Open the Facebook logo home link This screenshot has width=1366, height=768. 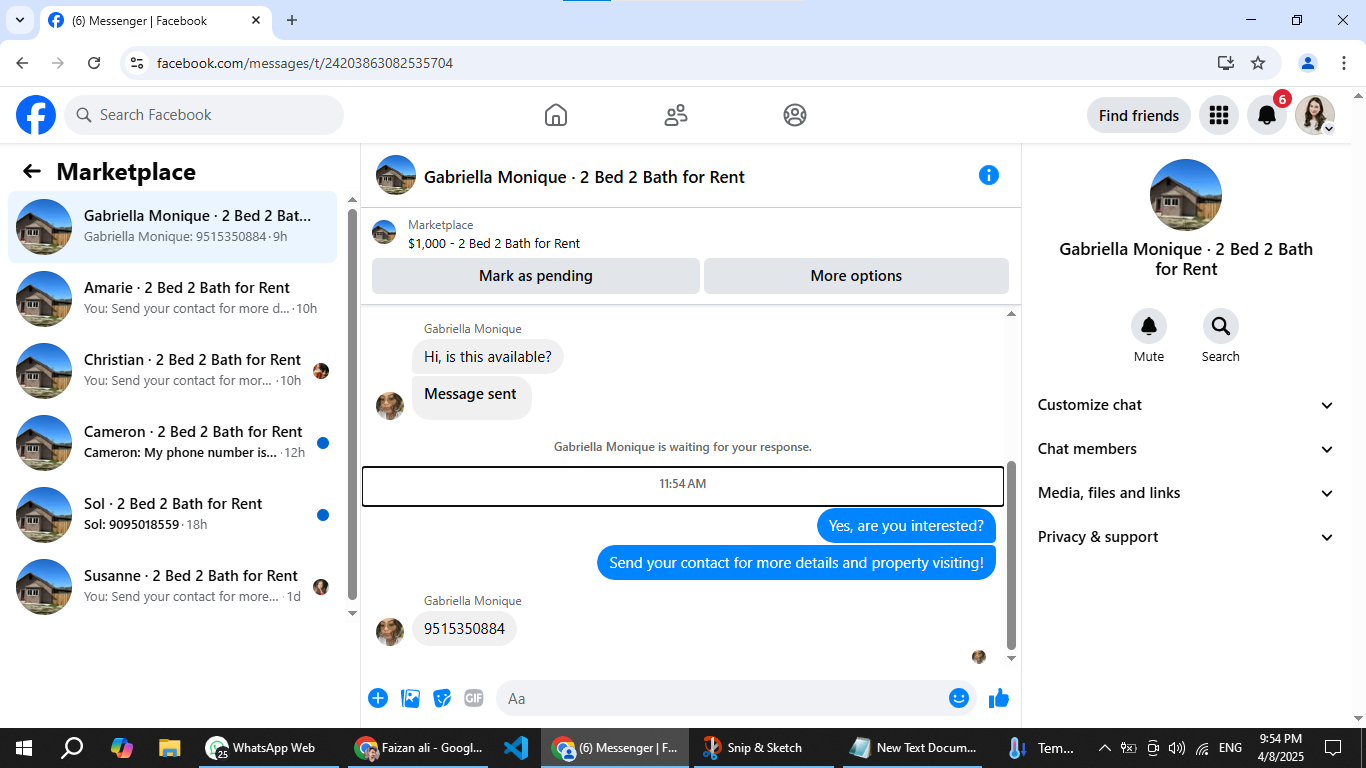point(36,115)
